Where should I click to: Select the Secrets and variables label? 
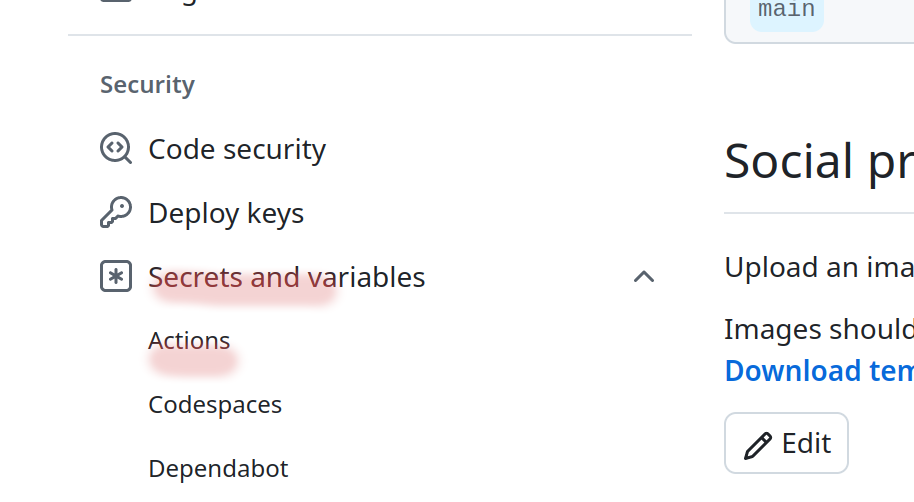(x=287, y=277)
